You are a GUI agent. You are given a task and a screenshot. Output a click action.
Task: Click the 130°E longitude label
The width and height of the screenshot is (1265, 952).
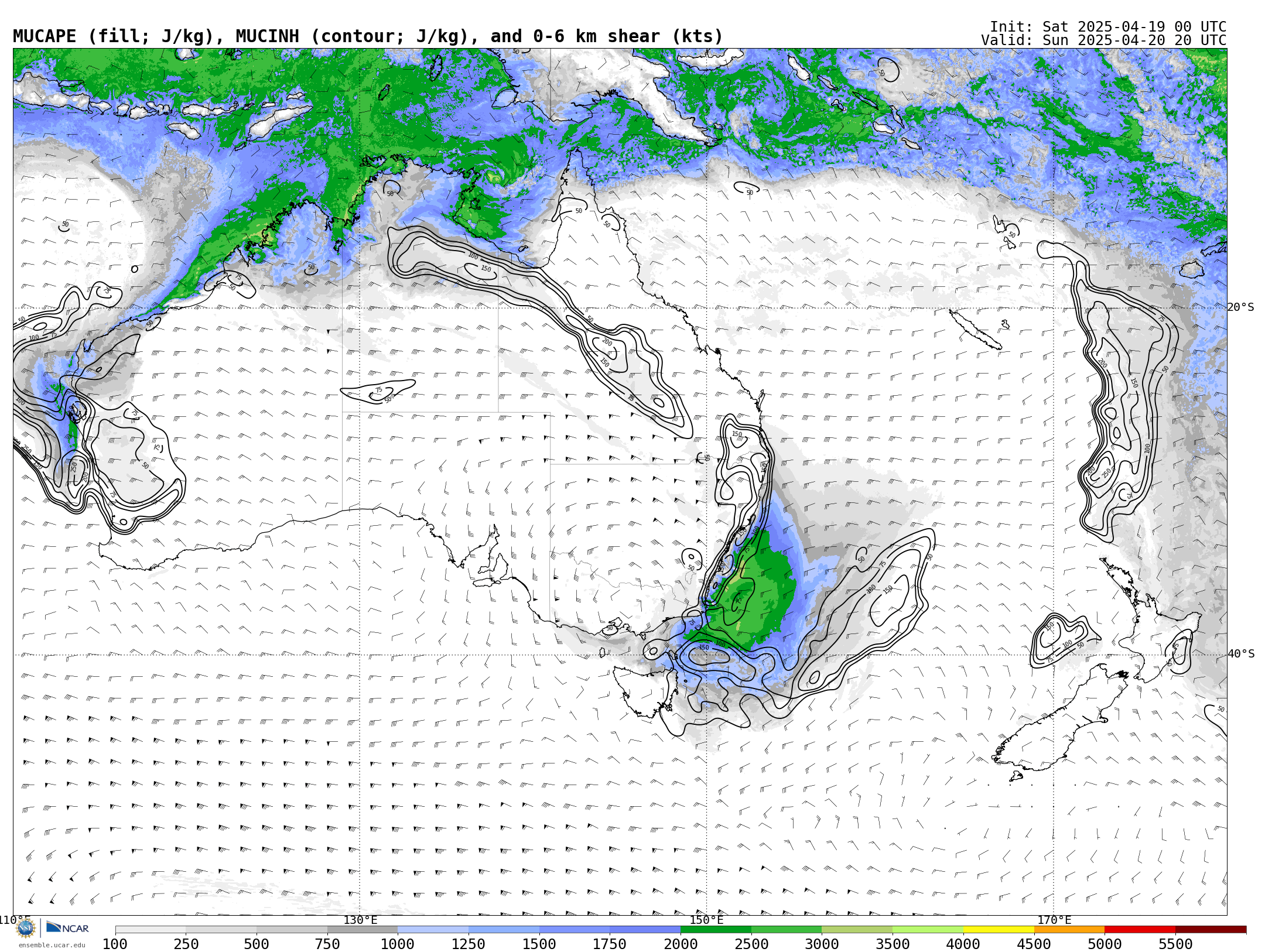(x=360, y=920)
